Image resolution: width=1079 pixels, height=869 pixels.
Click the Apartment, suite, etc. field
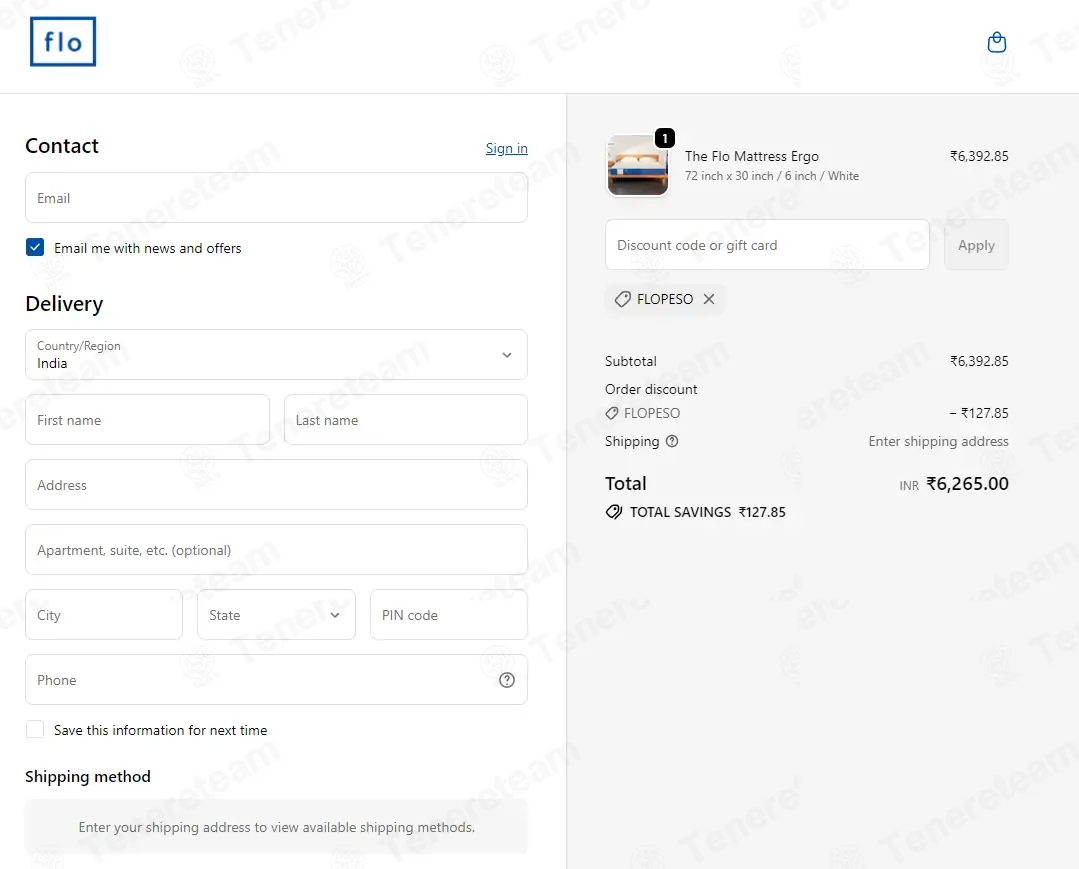tap(277, 550)
